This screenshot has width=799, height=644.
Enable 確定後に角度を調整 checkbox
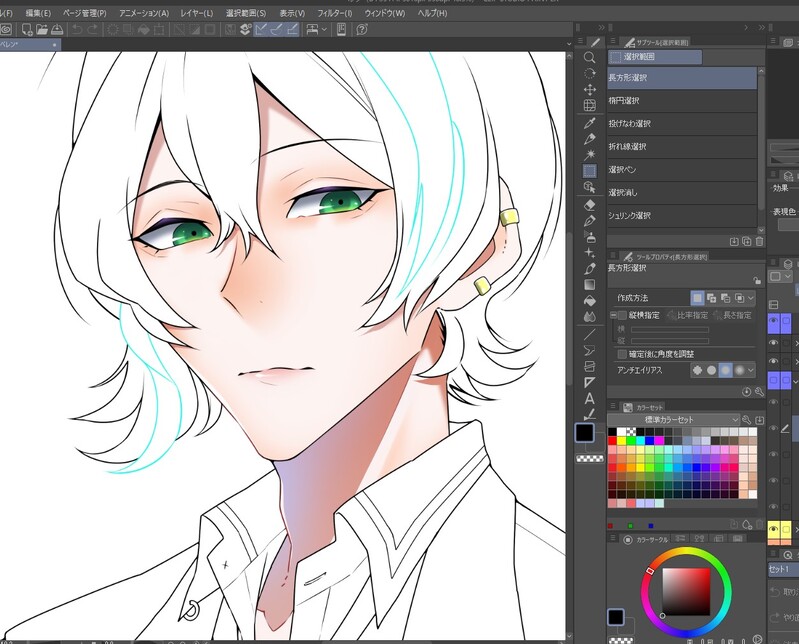coord(622,354)
